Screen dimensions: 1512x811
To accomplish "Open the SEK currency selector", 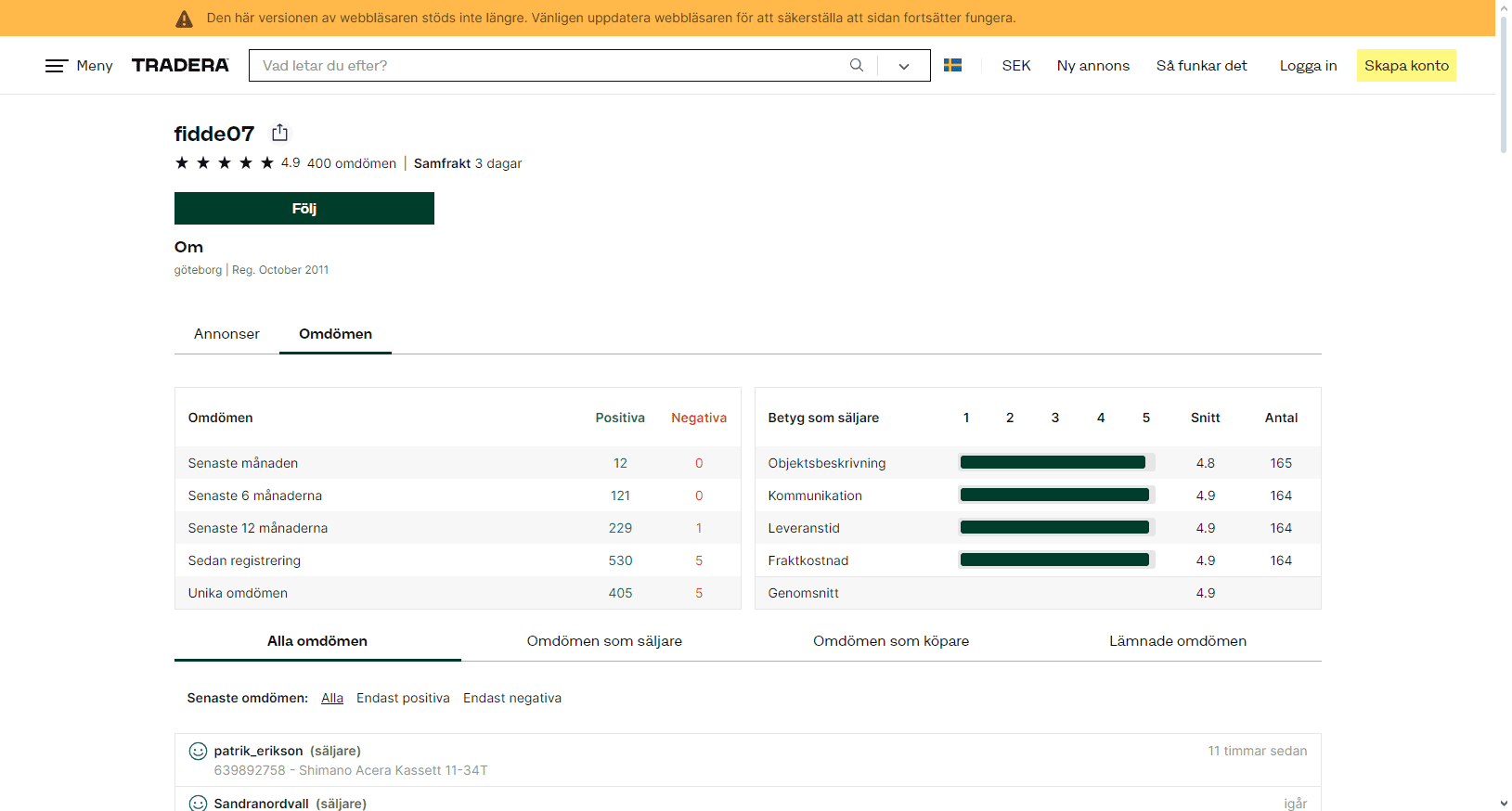I will point(1015,66).
